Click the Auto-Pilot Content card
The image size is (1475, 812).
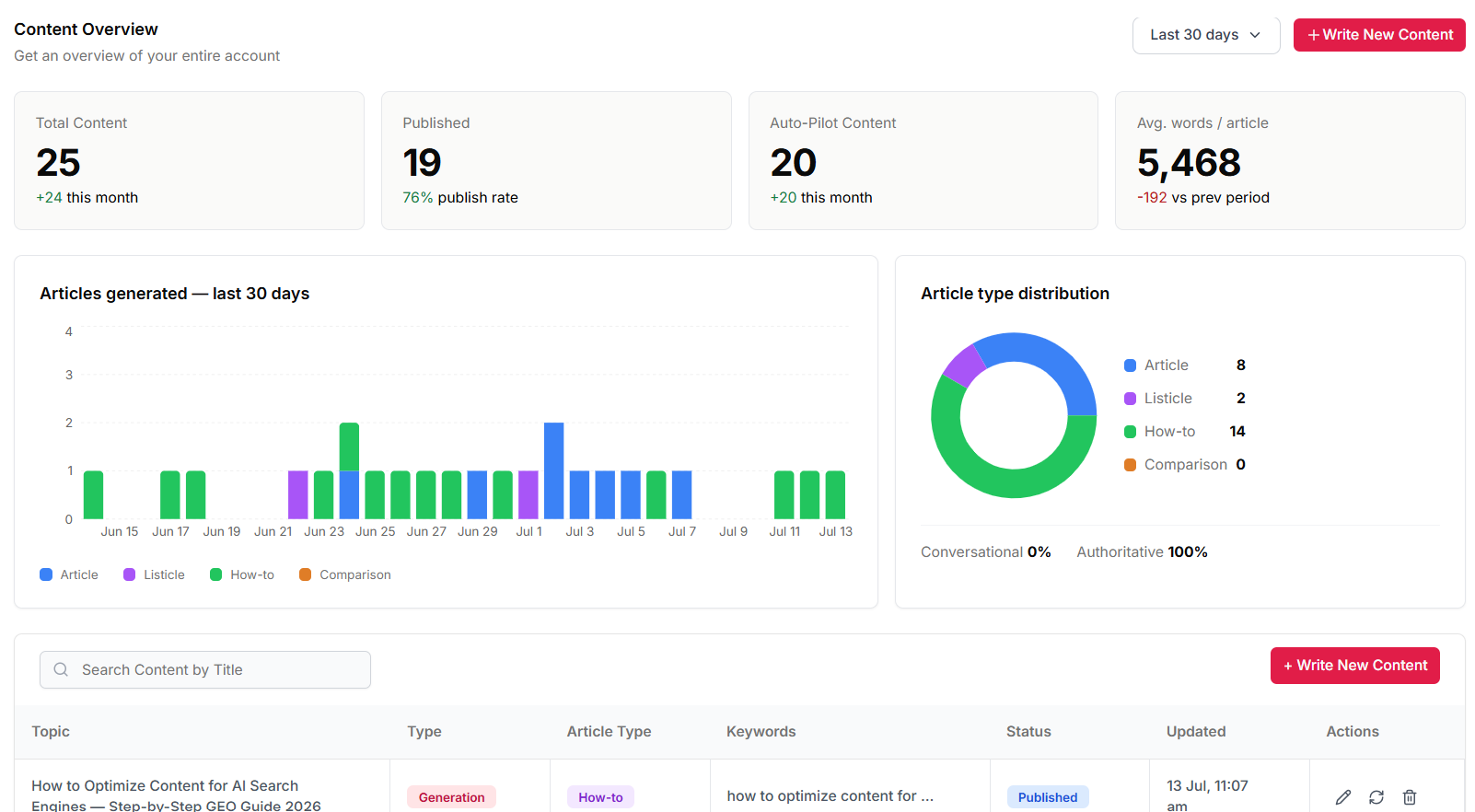923,160
